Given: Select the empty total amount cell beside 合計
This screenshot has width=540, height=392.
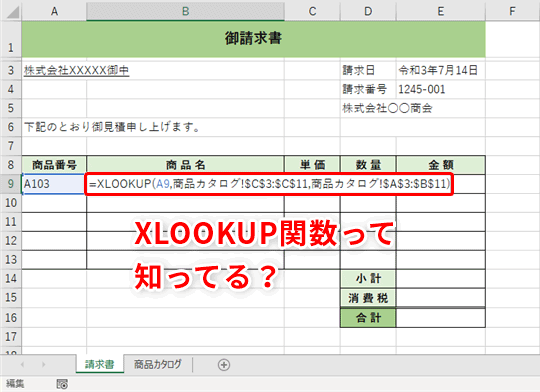Looking at the screenshot, I should tap(440, 318).
